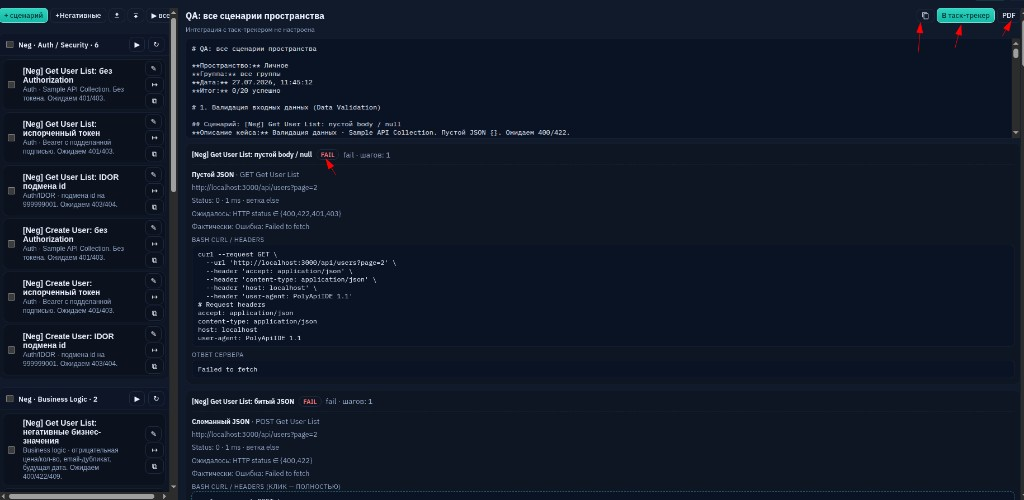Click right arrow of horizontal scrollbar
Image resolution: width=1024 pixels, height=500 pixels.
163,496
